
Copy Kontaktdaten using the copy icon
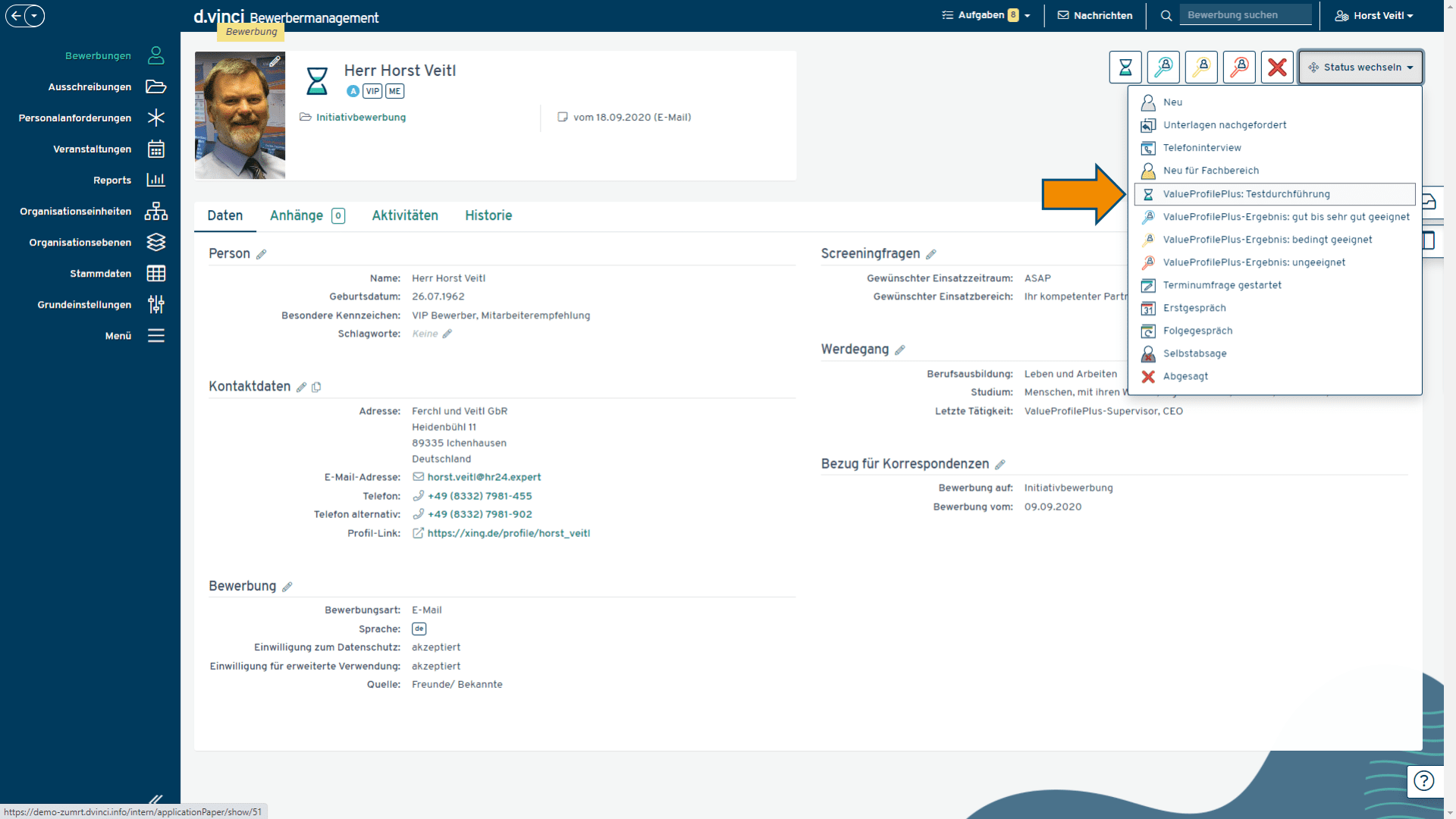[x=317, y=388]
